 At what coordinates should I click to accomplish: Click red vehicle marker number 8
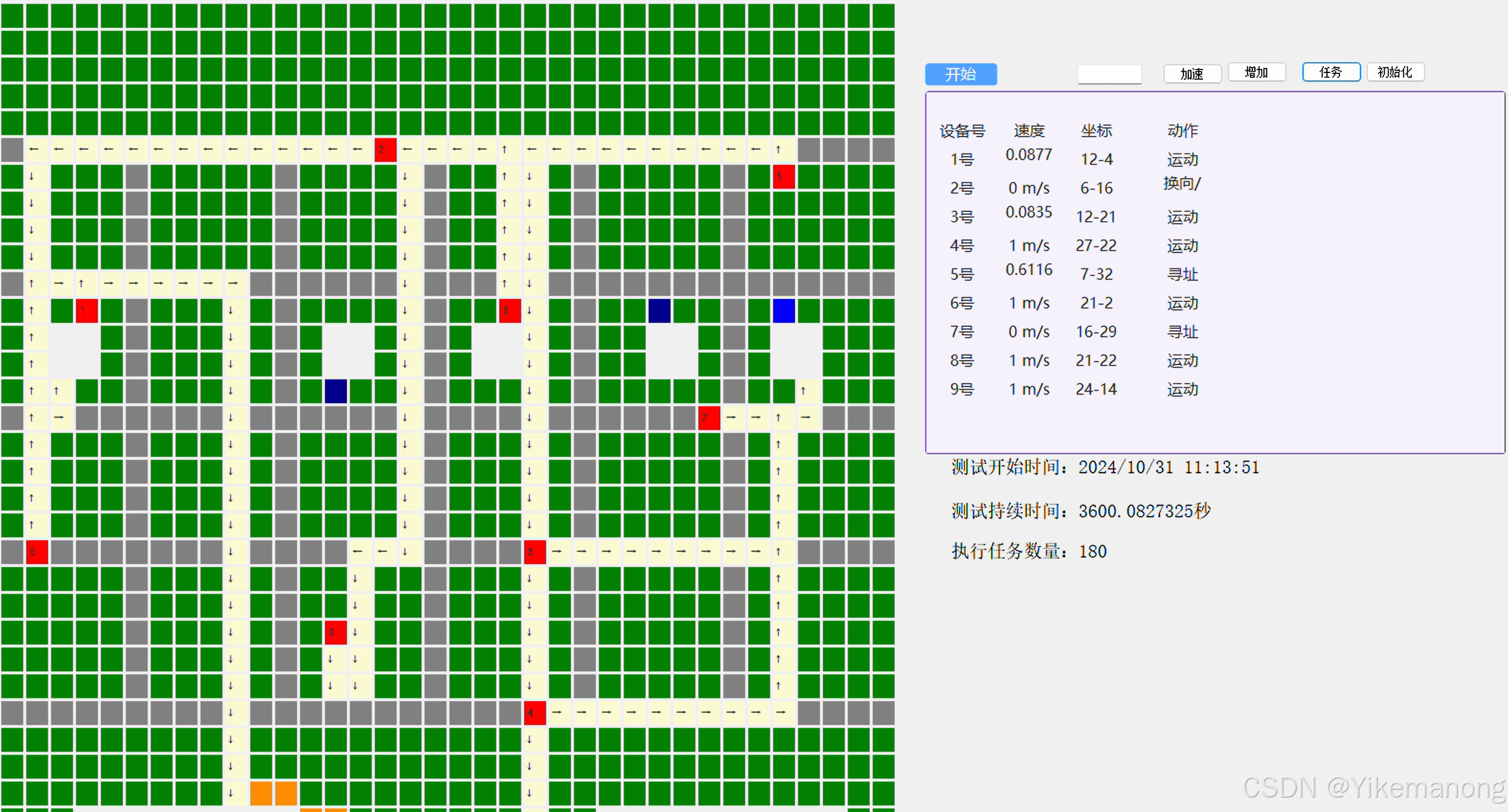[534, 552]
